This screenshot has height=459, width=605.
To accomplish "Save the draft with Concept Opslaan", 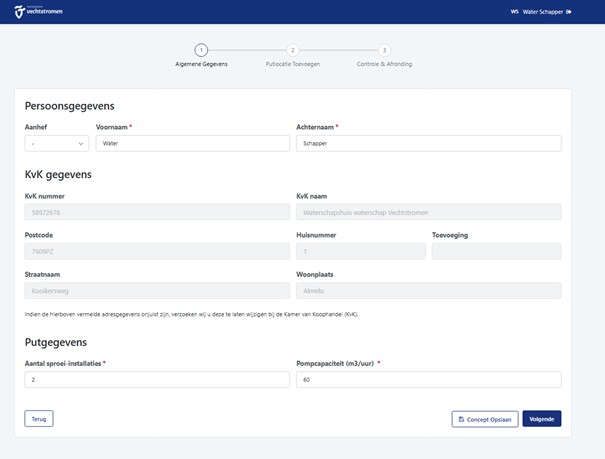I will tap(485, 419).
